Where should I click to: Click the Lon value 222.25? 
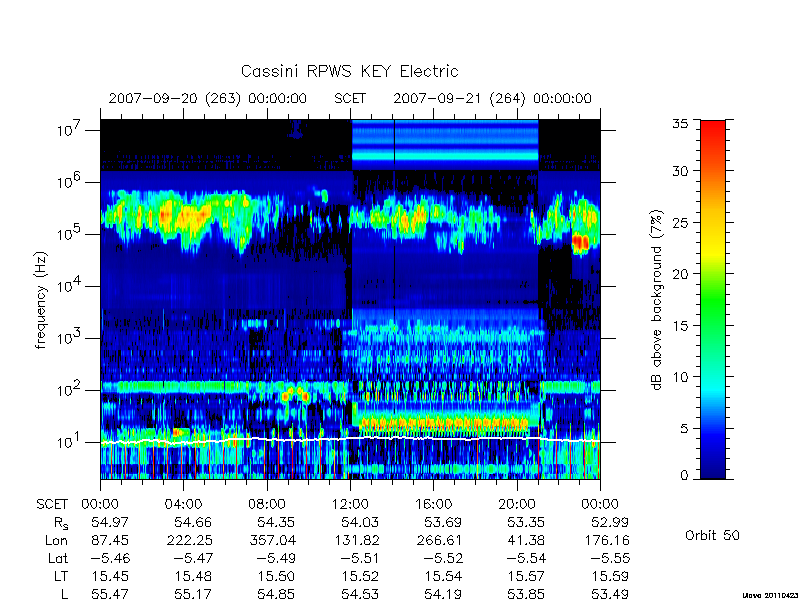click(x=188, y=540)
